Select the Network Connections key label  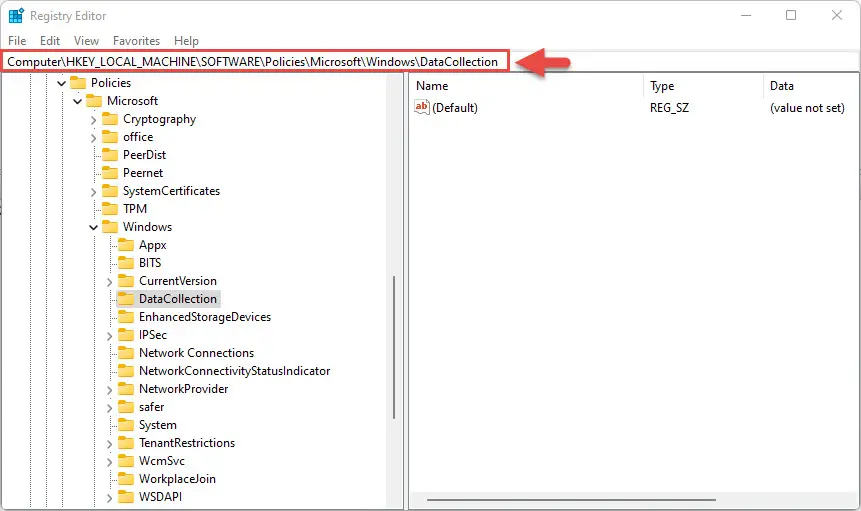[x=197, y=353]
